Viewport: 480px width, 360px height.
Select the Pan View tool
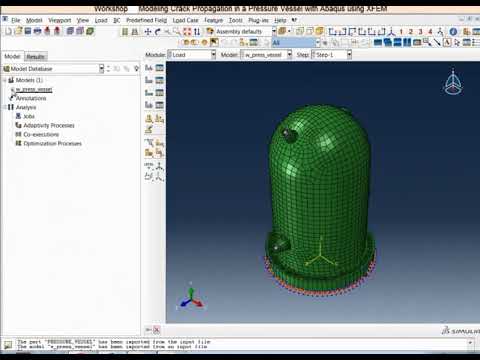click(148, 32)
